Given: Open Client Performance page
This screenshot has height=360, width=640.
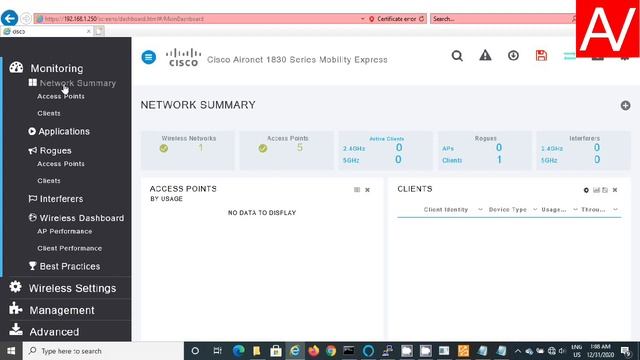Looking at the screenshot, I should coord(69,248).
